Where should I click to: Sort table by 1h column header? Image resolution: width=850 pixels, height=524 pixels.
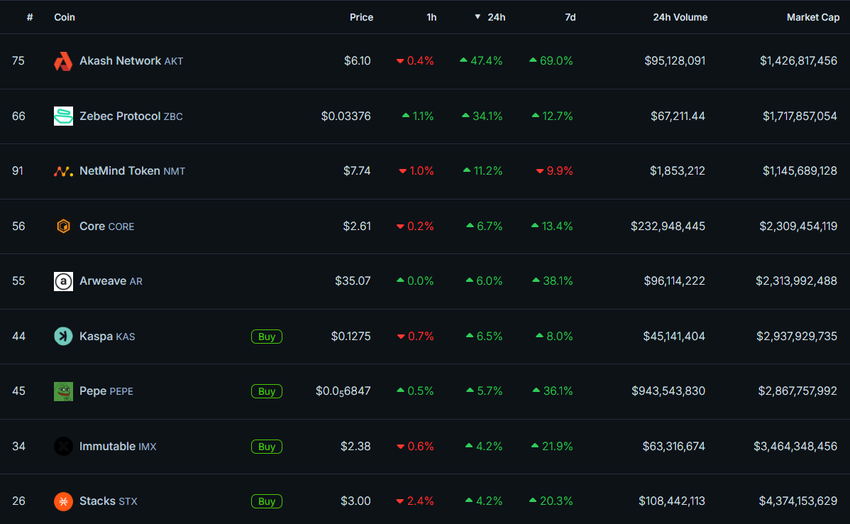[x=432, y=17]
